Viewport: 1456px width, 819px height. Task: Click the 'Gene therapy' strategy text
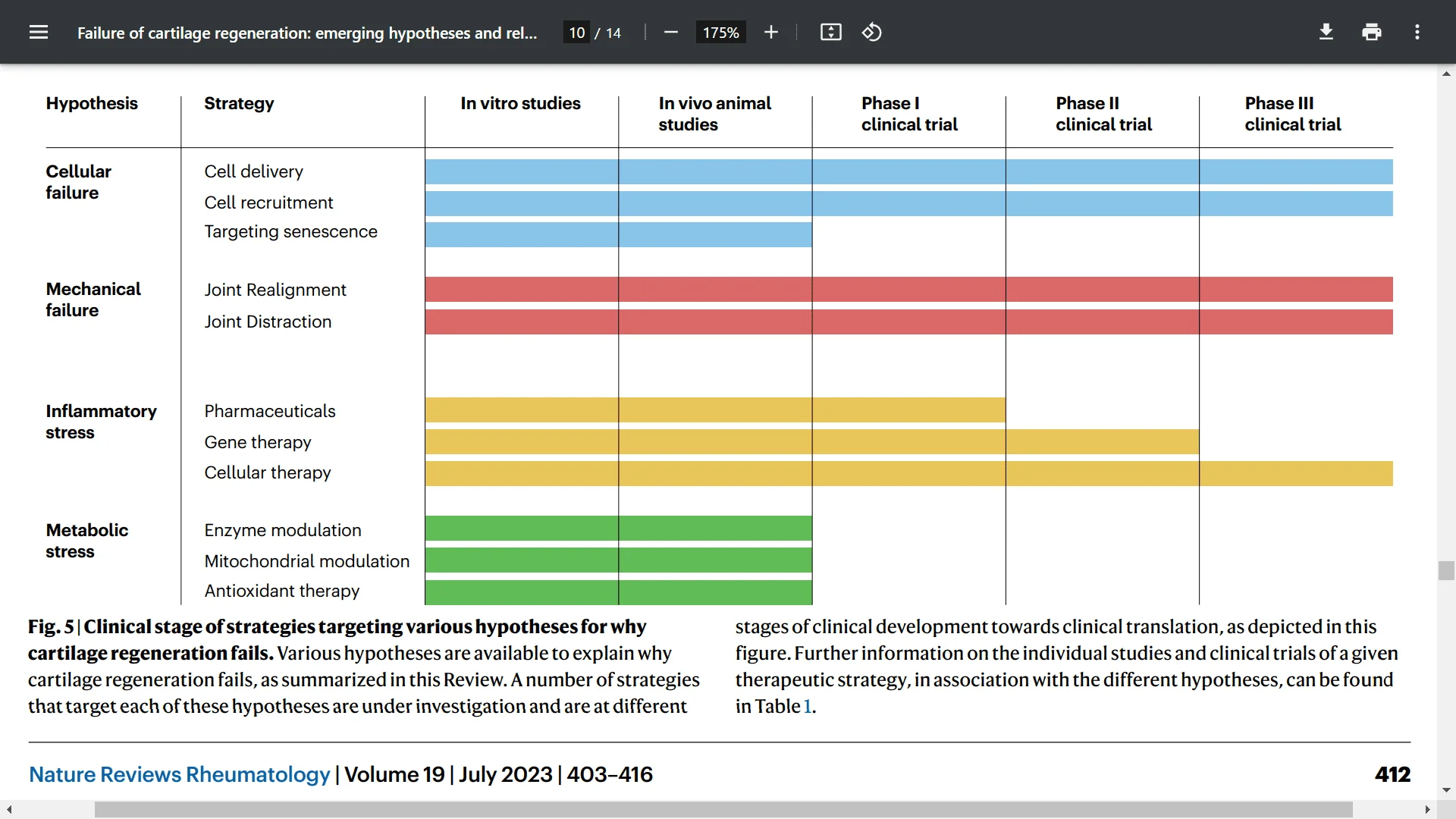coord(258,442)
